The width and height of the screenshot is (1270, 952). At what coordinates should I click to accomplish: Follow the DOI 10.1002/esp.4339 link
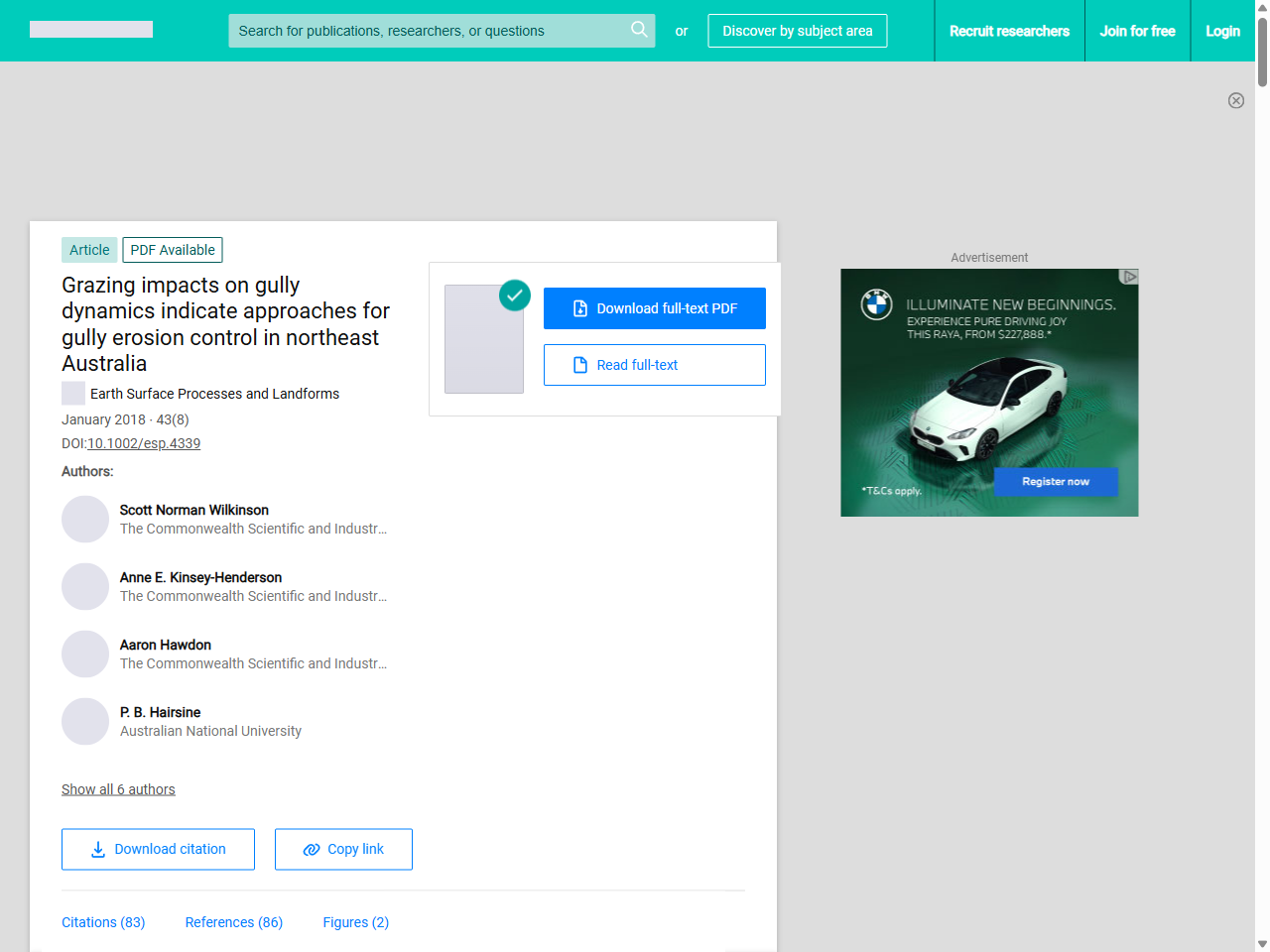pos(144,443)
